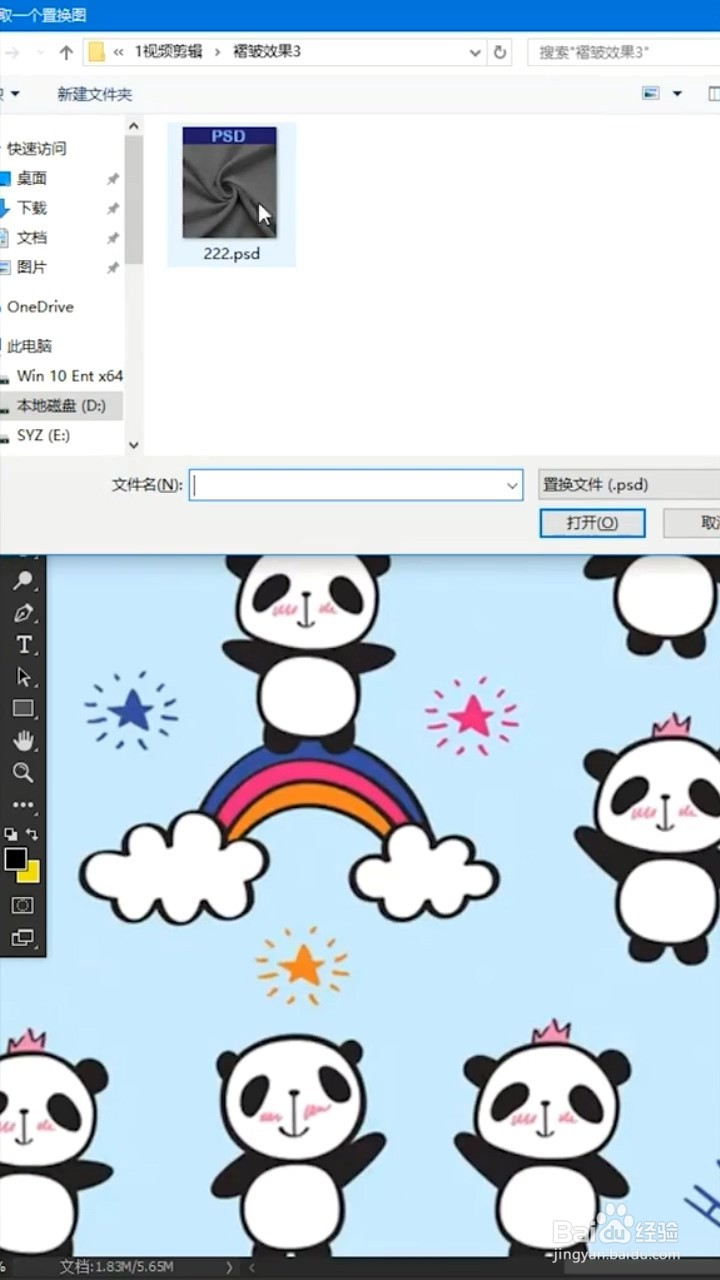The height and width of the screenshot is (1280, 720).
Task: Click navigation pane scroll down arrow
Action: (x=134, y=447)
